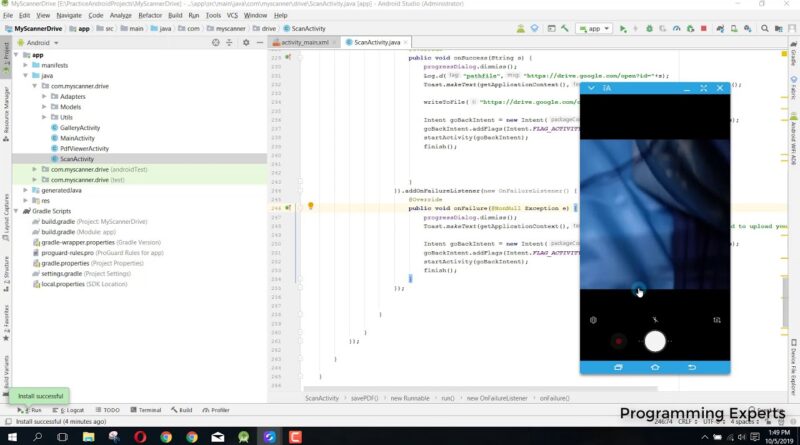Tap the switch-camera icon in emulator
The height and width of the screenshot is (445, 800).
[717, 320]
